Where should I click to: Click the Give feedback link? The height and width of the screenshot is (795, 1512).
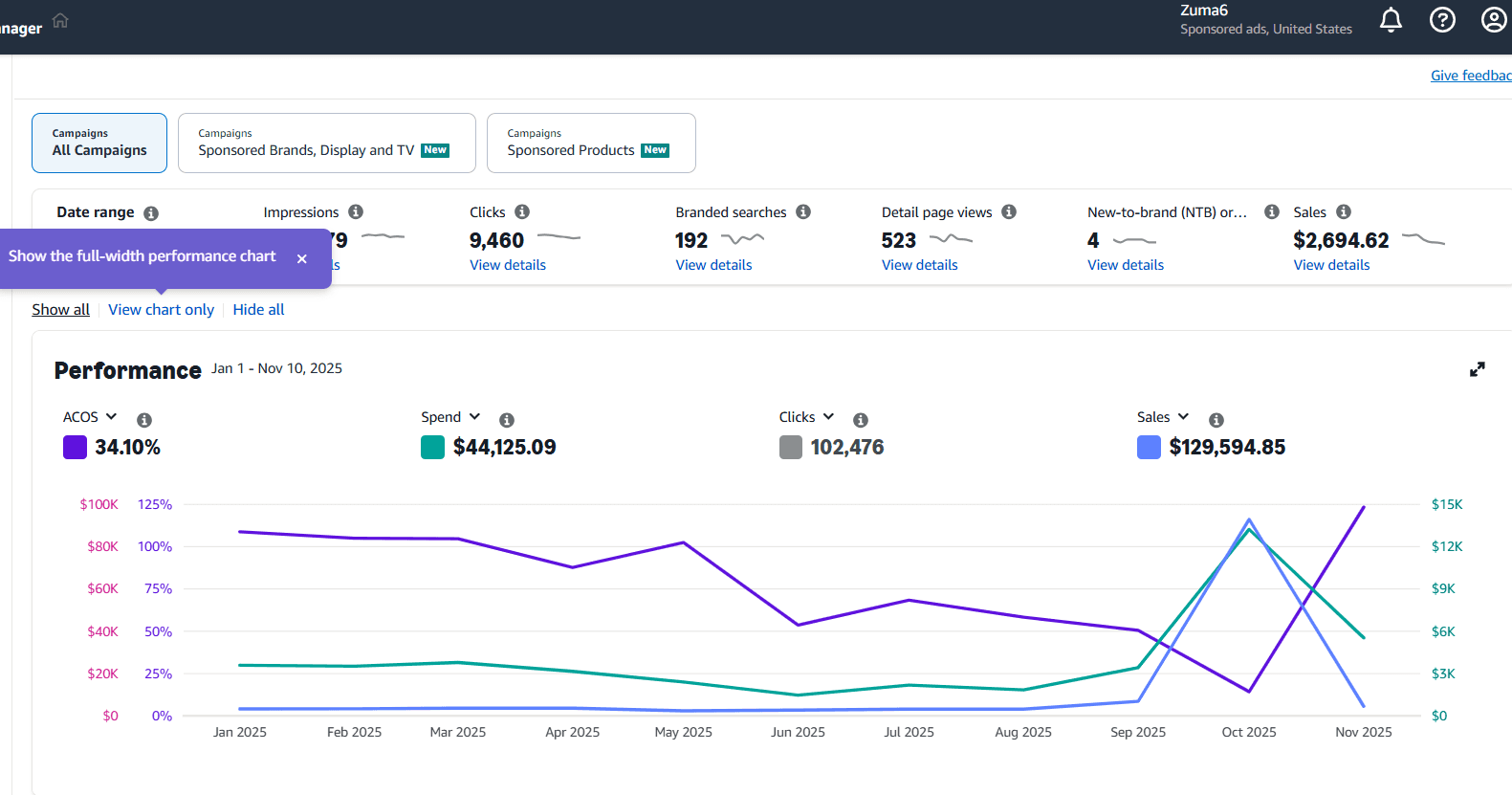click(x=1471, y=76)
